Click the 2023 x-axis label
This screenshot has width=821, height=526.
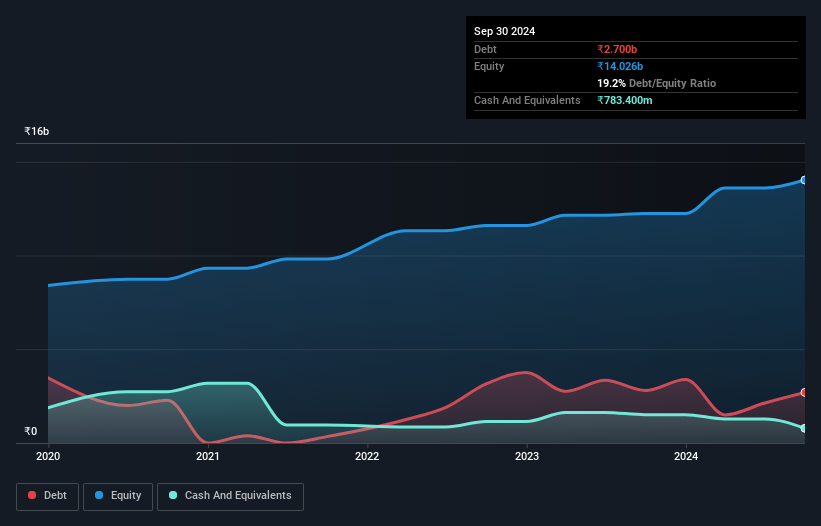pyautogui.click(x=527, y=456)
